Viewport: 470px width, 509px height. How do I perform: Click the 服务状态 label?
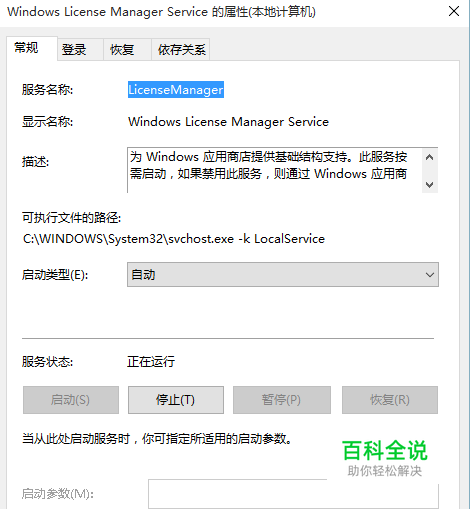tap(47, 362)
